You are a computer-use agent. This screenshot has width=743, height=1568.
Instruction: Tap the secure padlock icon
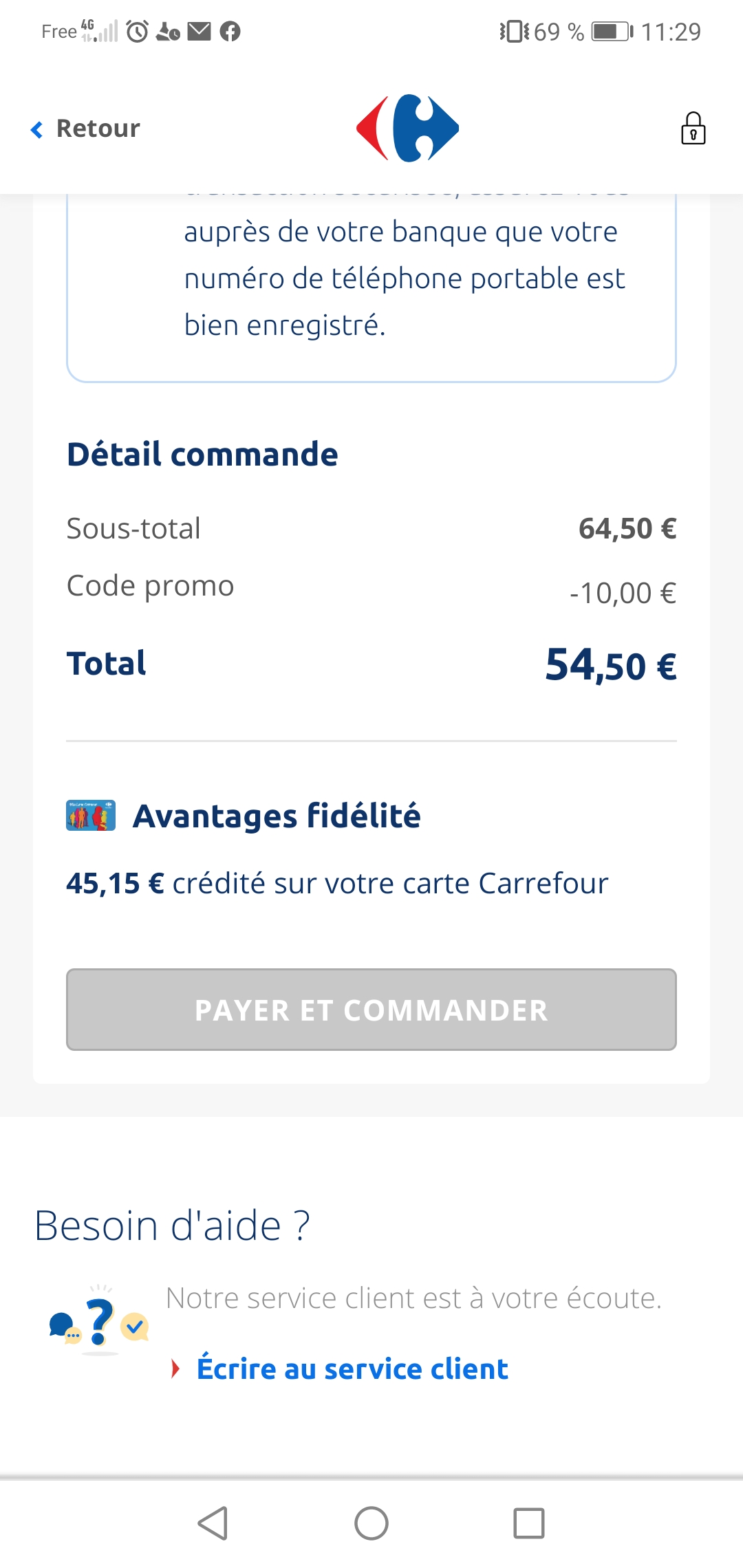coord(693,129)
